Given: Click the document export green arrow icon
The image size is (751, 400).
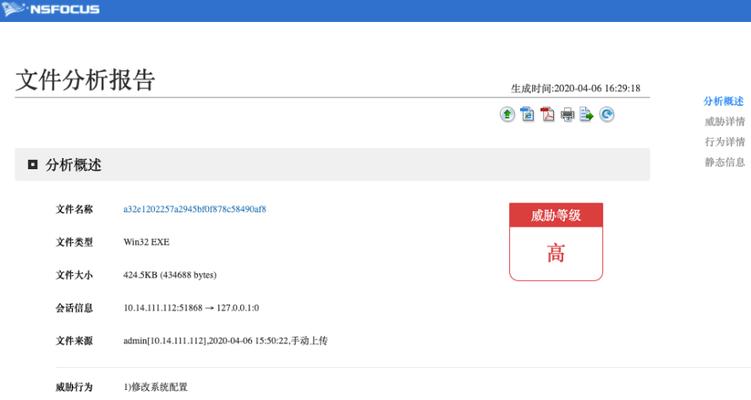Looking at the screenshot, I should [x=587, y=114].
